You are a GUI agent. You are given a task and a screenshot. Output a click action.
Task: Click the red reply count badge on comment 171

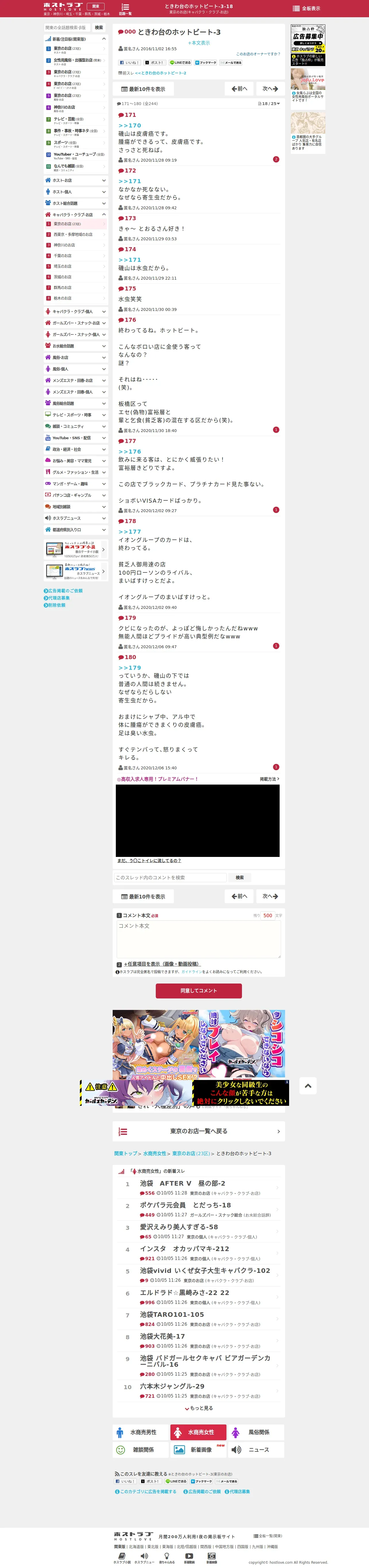click(x=276, y=160)
